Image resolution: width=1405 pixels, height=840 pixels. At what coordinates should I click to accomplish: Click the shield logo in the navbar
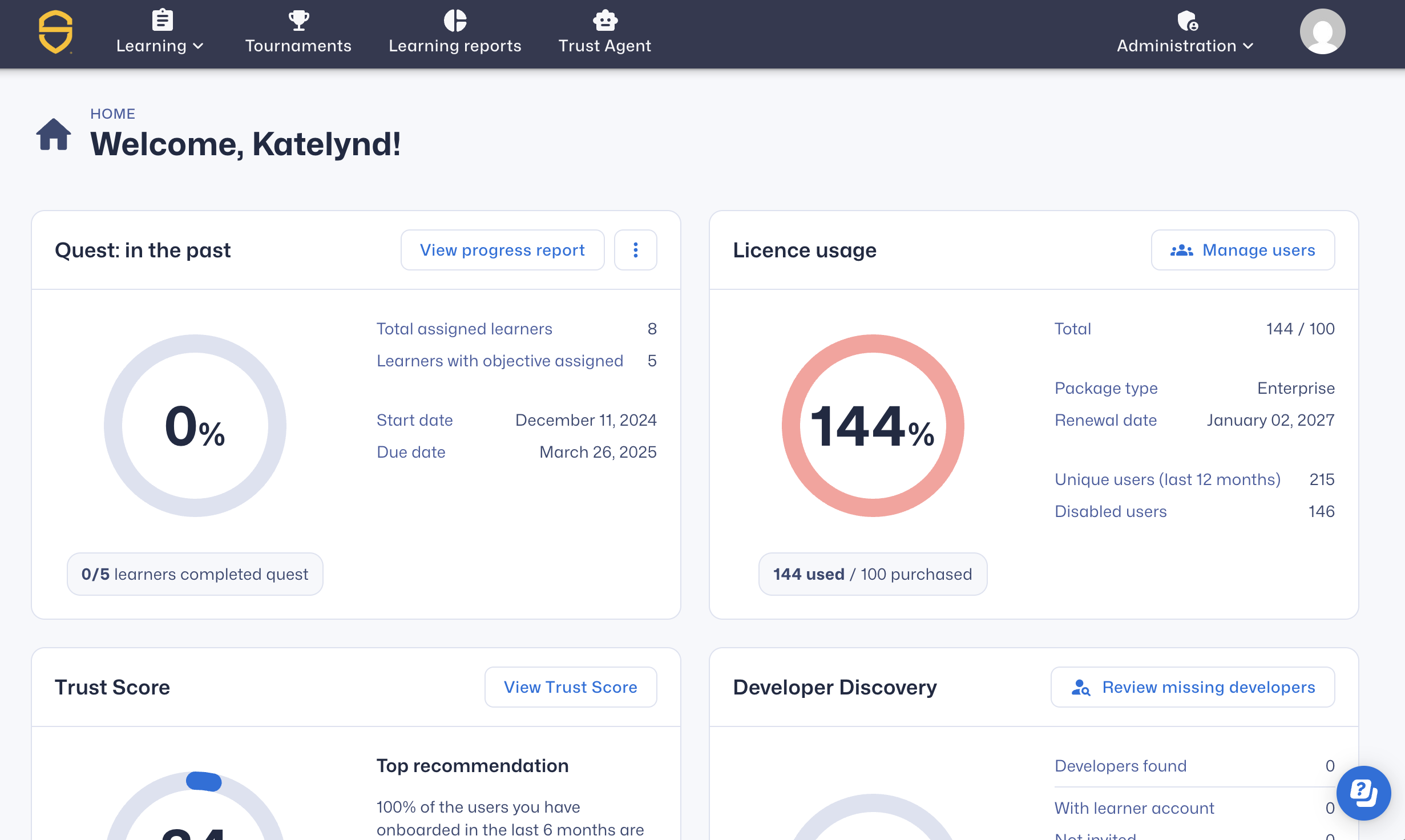point(55,32)
